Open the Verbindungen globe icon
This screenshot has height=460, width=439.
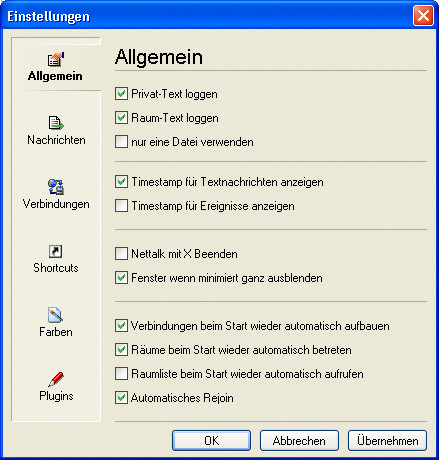pos(56,187)
